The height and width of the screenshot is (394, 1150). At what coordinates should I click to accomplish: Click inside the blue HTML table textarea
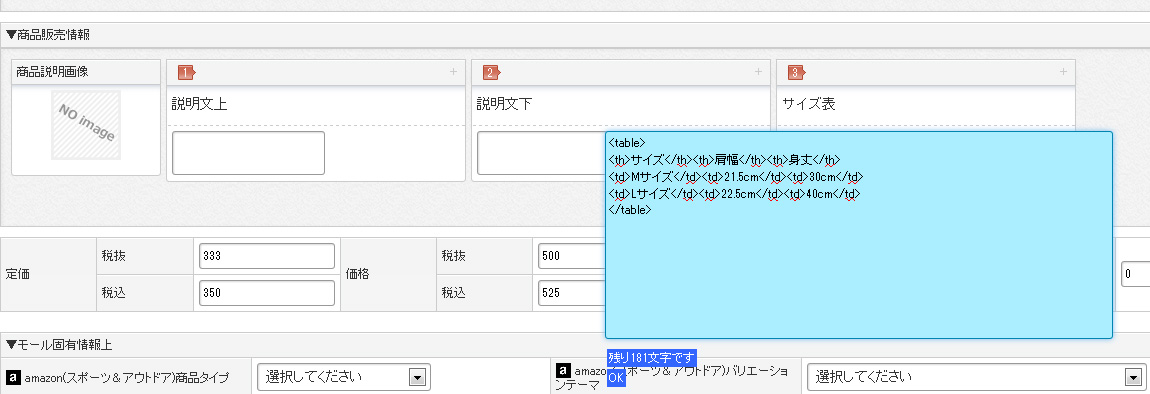click(x=859, y=235)
